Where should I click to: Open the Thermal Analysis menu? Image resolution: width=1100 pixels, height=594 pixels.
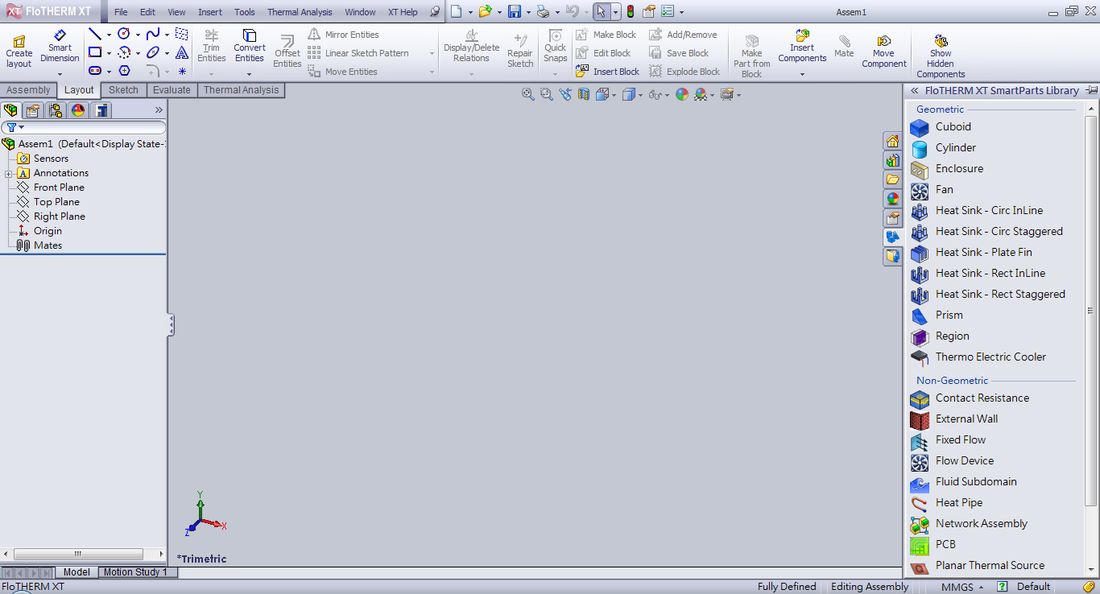[300, 12]
